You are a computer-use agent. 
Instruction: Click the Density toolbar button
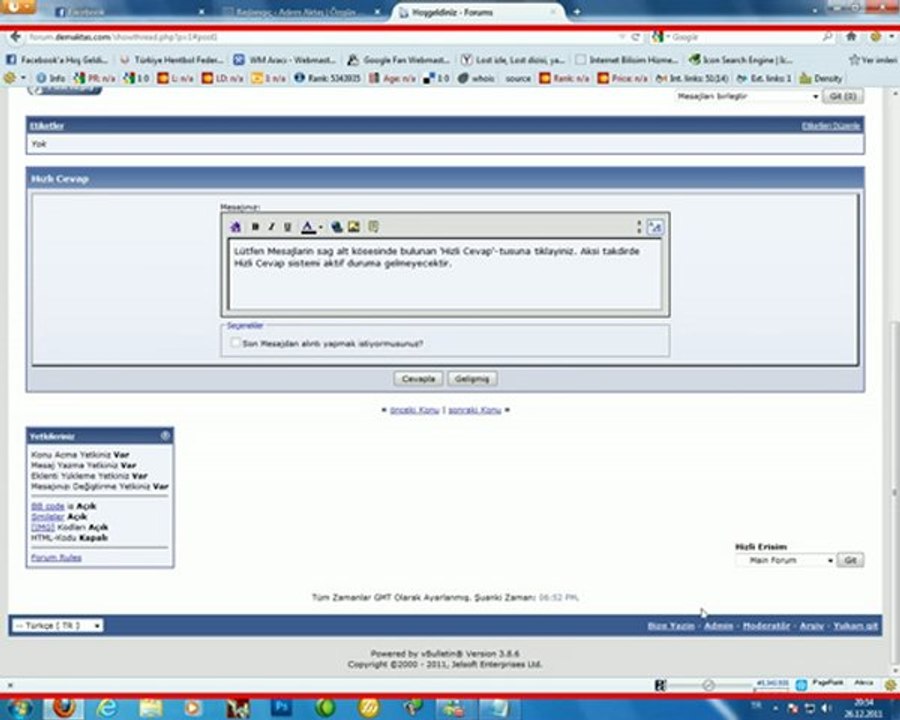(x=821, y=78)
